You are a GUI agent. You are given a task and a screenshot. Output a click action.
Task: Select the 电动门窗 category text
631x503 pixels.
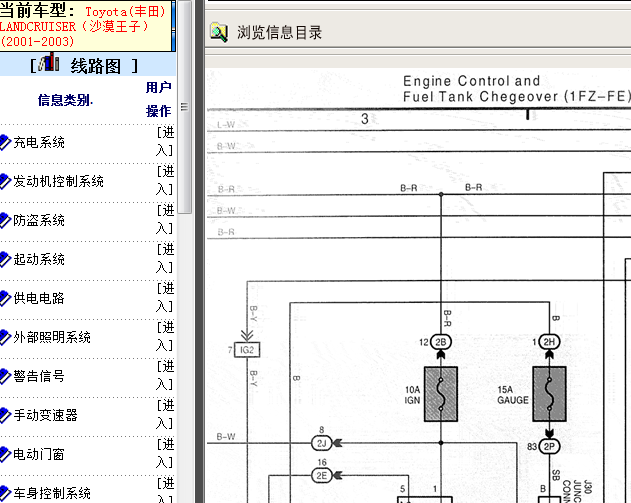point(39,454)
